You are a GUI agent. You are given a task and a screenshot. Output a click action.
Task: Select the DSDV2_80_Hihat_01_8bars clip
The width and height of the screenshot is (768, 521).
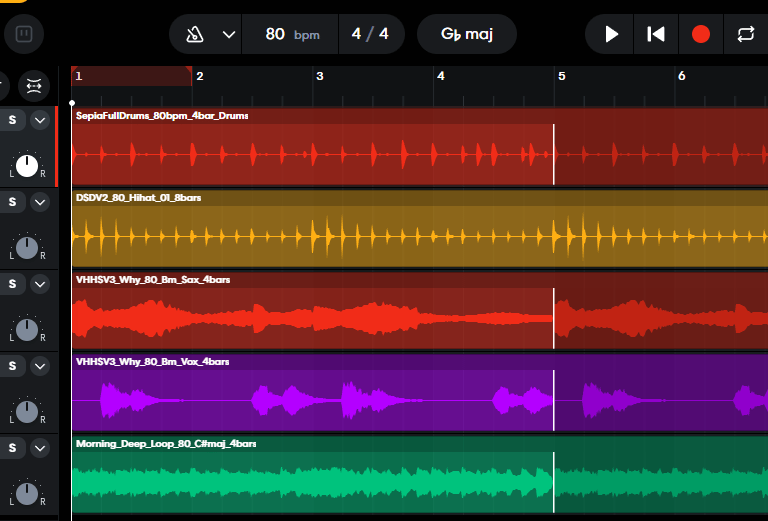(x=420, y=229)
